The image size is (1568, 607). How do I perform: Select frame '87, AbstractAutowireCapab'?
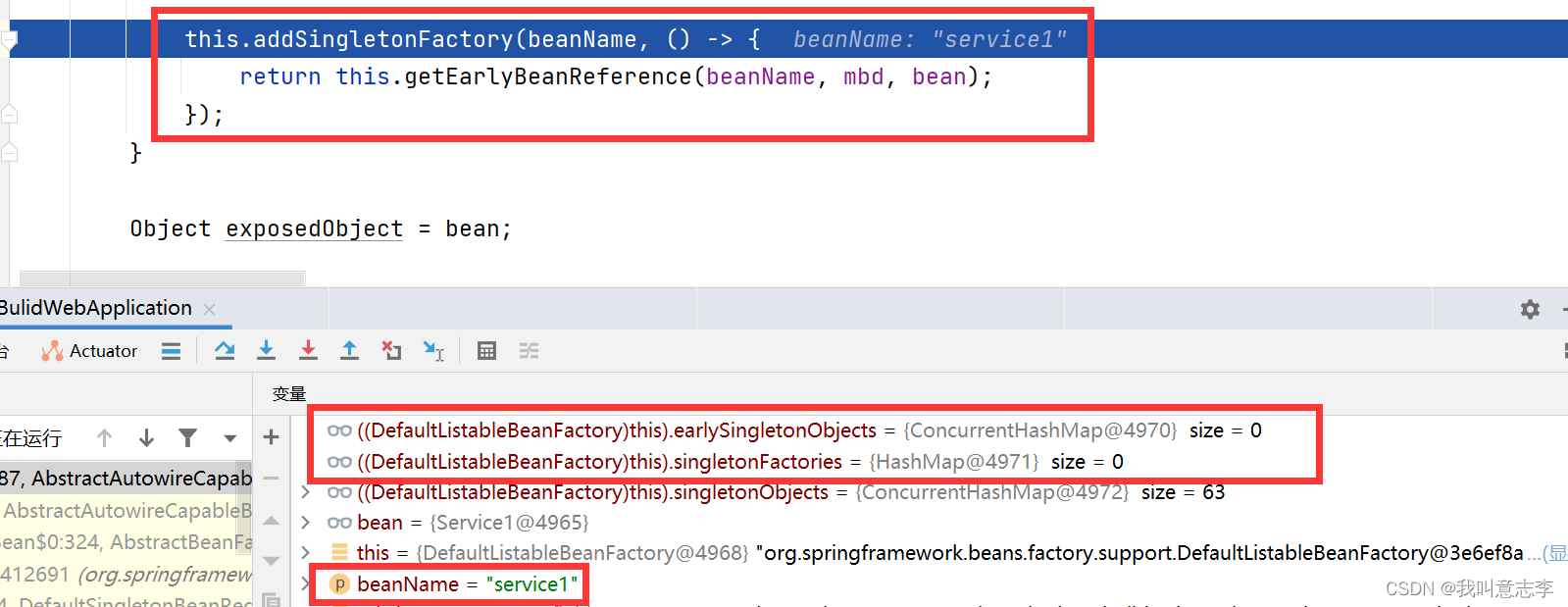(x=126, y=479)
